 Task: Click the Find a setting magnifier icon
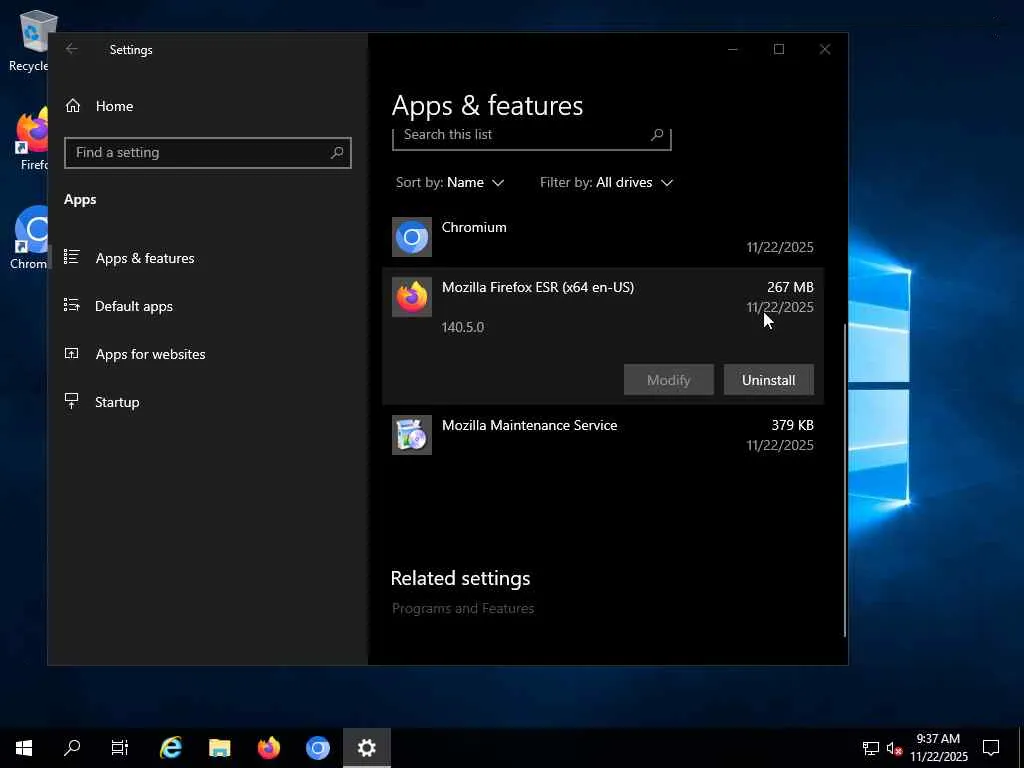(337, 153)
